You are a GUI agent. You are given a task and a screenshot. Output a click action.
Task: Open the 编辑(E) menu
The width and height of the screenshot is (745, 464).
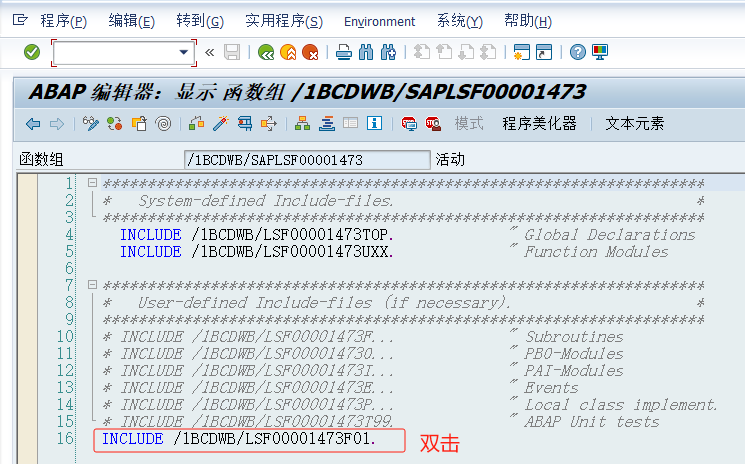132,21
